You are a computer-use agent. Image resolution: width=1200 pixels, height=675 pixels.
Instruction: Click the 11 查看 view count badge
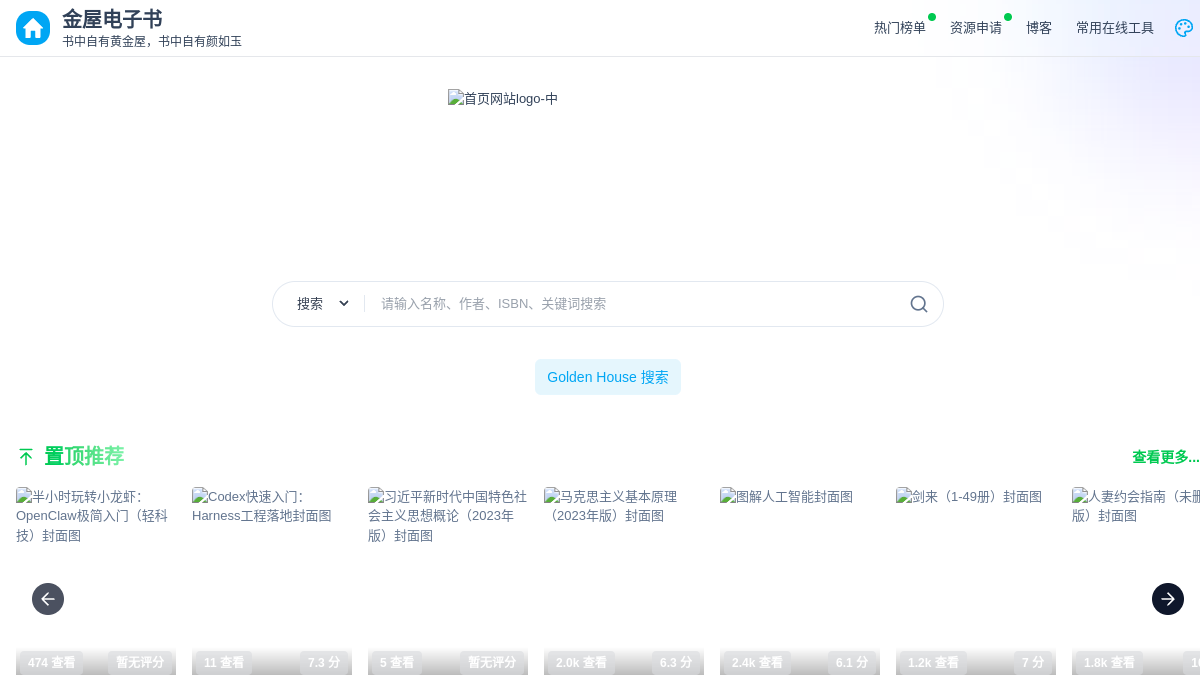tap(224, 662)
